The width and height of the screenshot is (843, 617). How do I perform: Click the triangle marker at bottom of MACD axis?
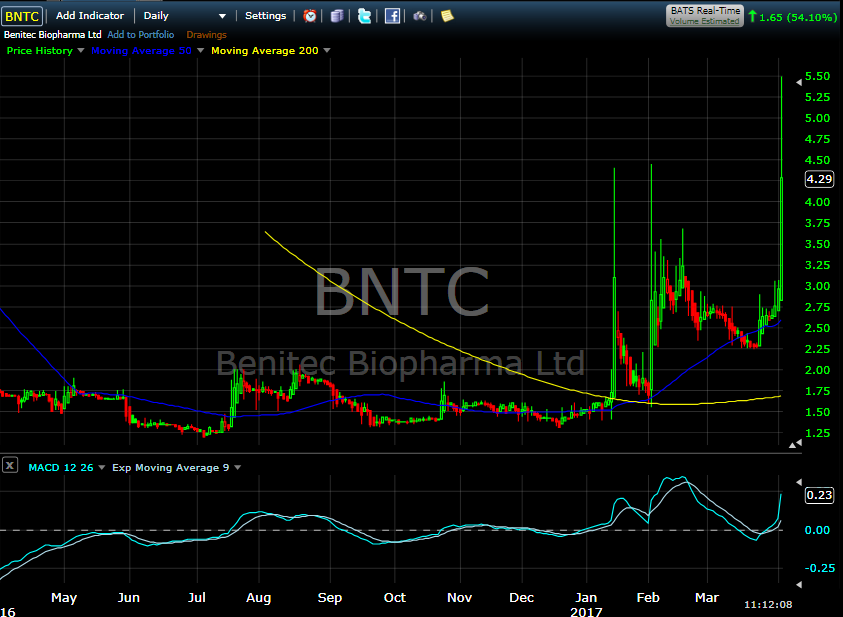pos(798,584)
